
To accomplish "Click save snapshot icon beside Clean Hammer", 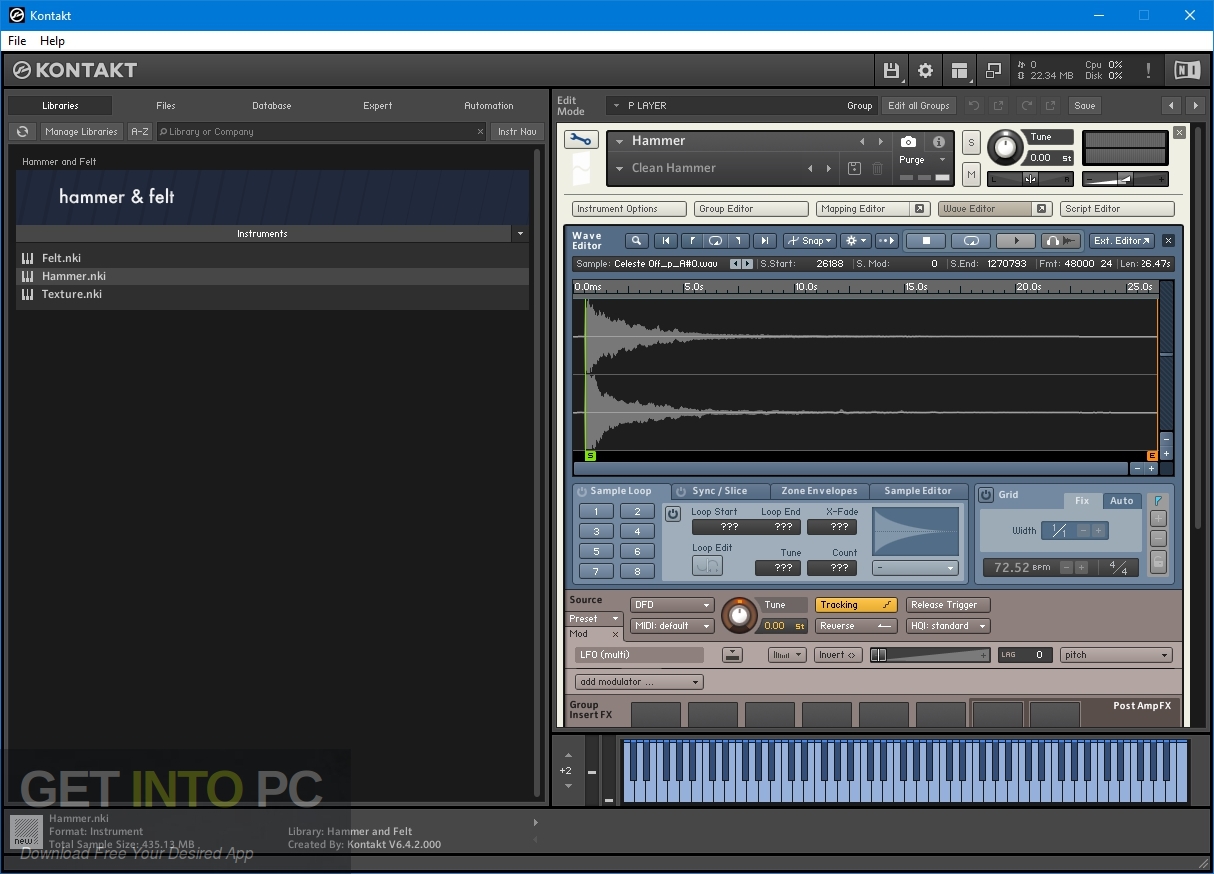I will [x=854, y=168].
